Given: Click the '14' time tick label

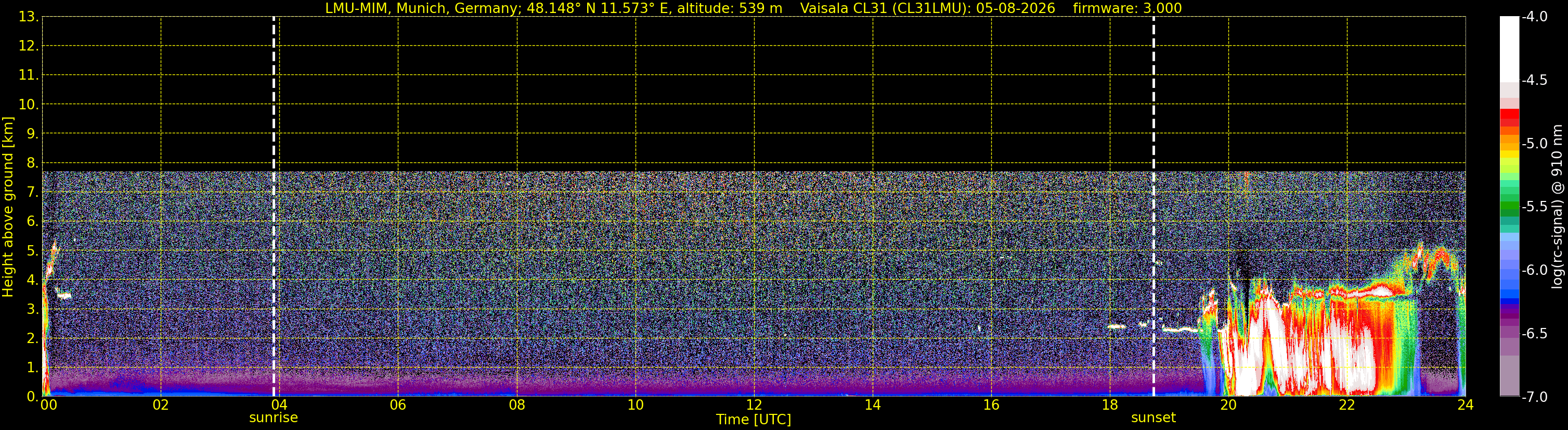Looking at the screenshot, I should [x=873, y=404].
